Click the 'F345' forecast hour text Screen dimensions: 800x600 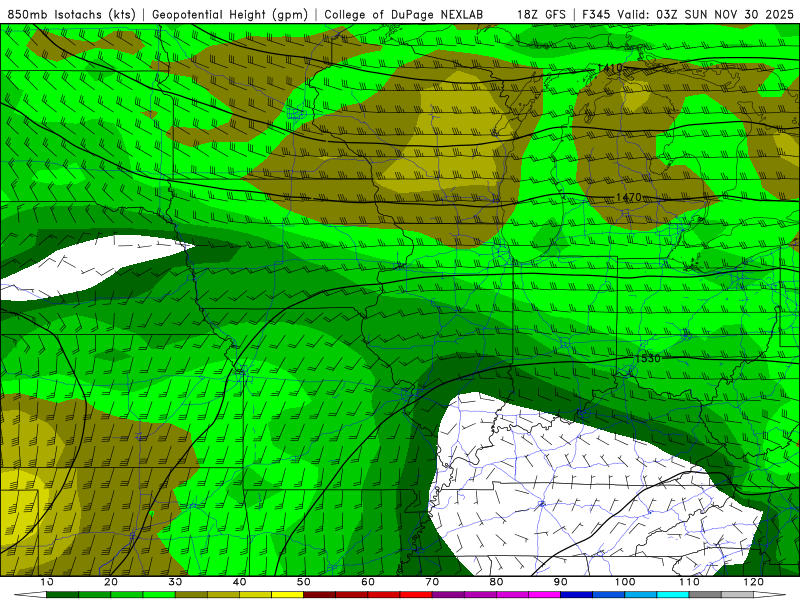[x=596, y=14]
